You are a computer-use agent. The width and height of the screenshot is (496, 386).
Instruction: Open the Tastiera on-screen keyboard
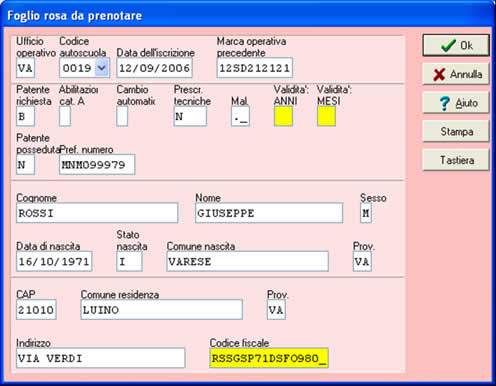456,160
